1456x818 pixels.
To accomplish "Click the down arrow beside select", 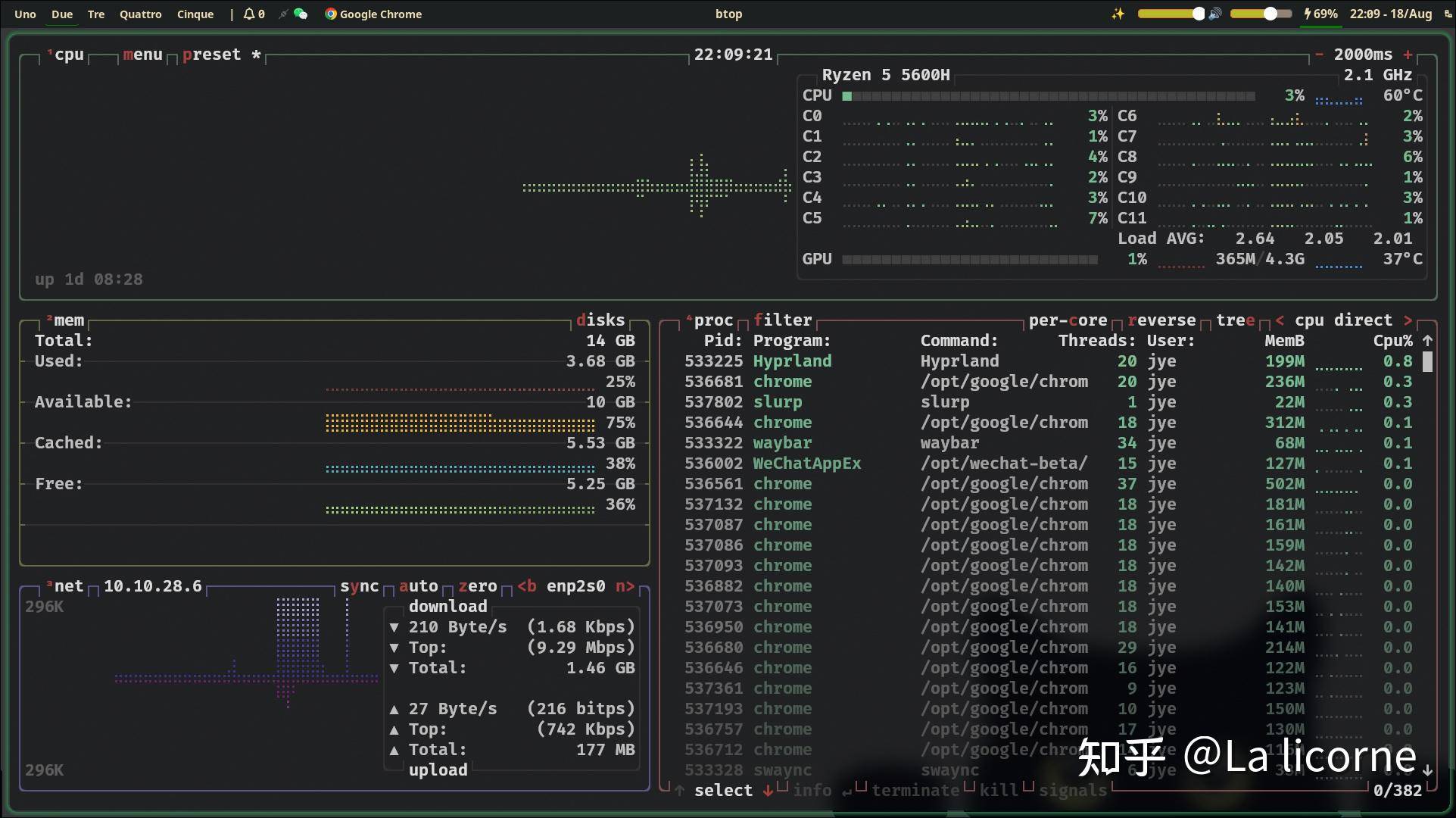I will (x=768, y=791).
